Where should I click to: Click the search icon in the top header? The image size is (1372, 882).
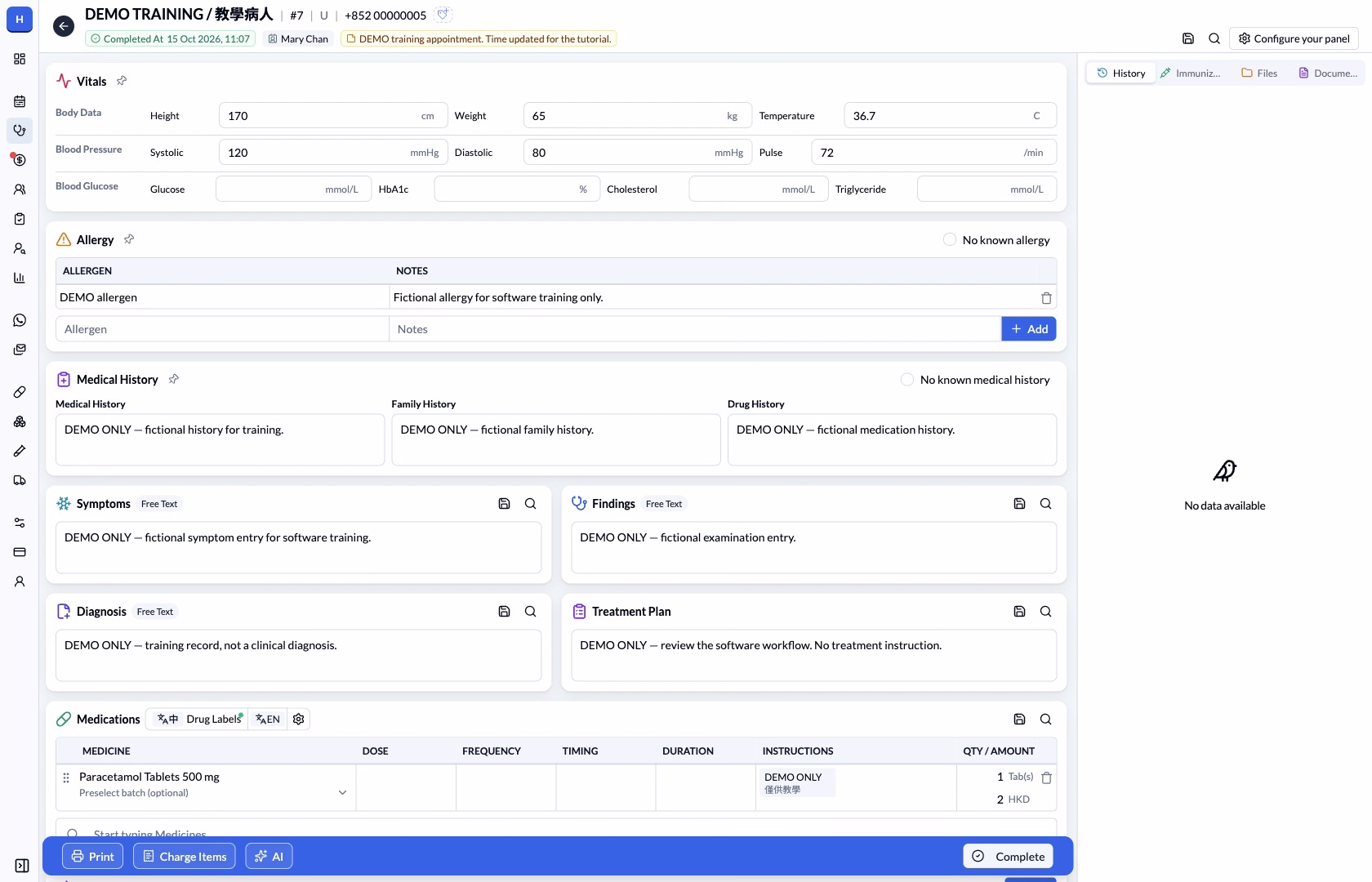pyautogui.click(x=1214, y=38)
